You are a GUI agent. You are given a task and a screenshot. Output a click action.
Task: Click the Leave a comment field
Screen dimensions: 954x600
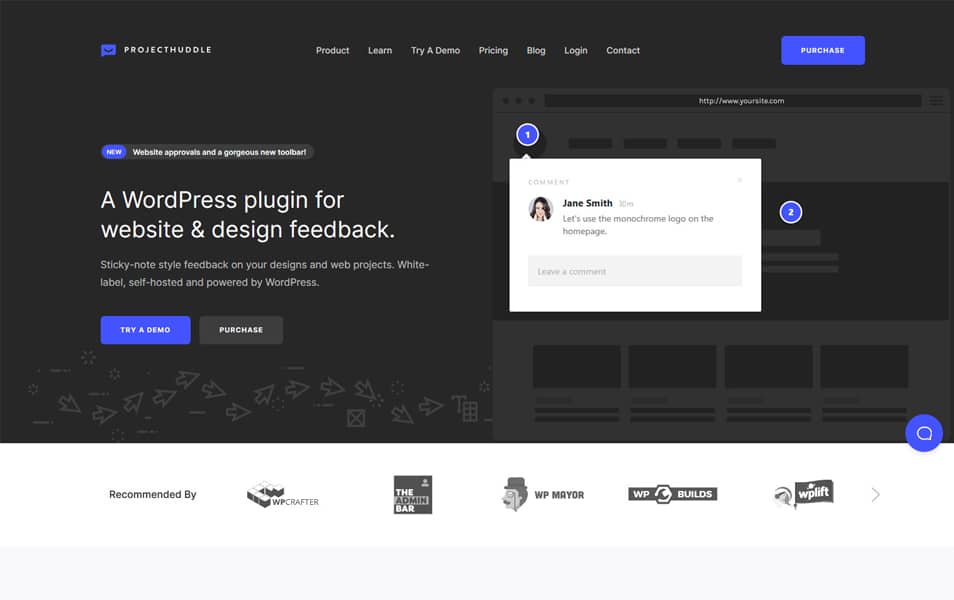coord(634,271)
